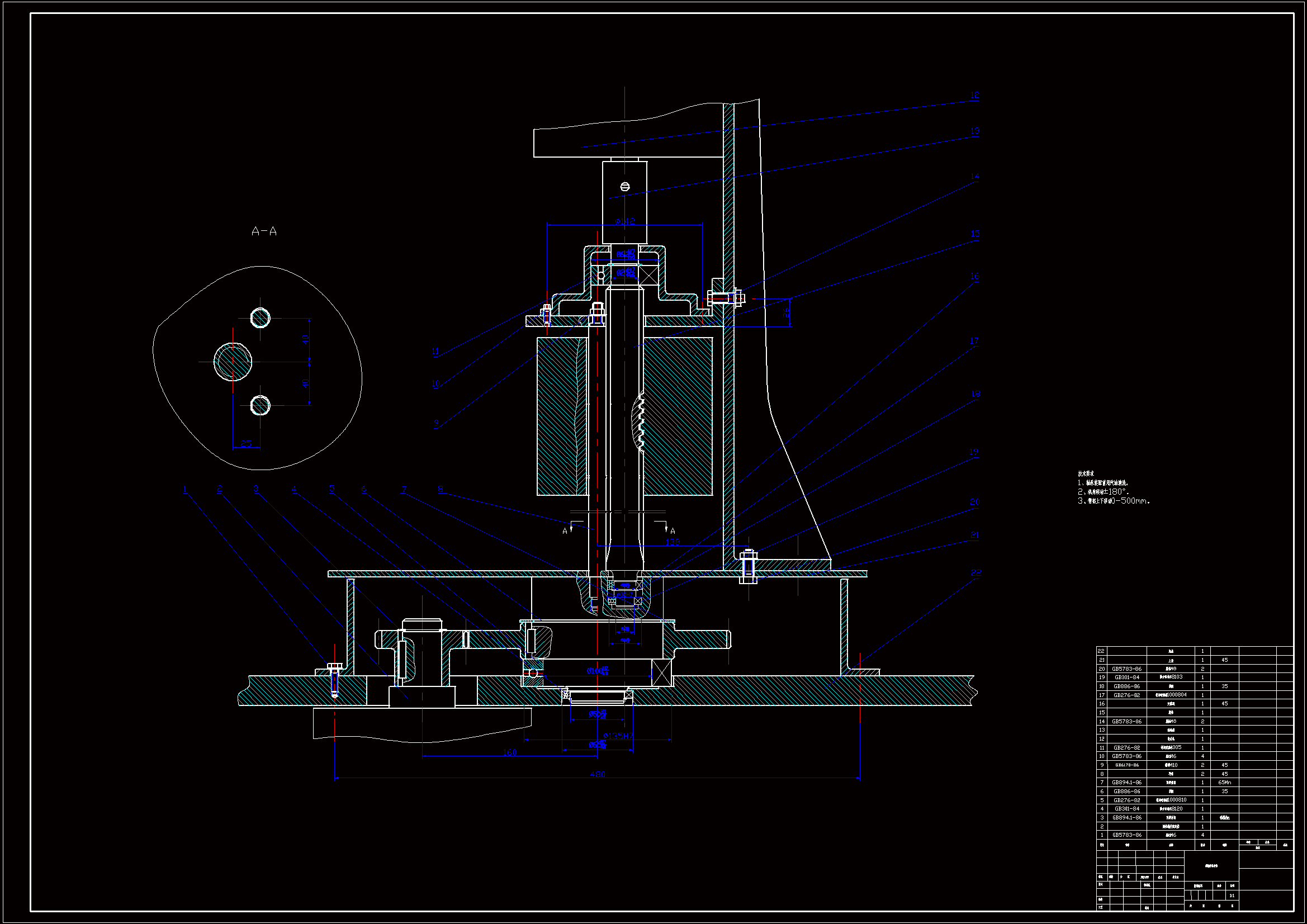
Task: Click GB6170-86 cell in parts table
Action: pyautogui.click(x=1126, y=765)
